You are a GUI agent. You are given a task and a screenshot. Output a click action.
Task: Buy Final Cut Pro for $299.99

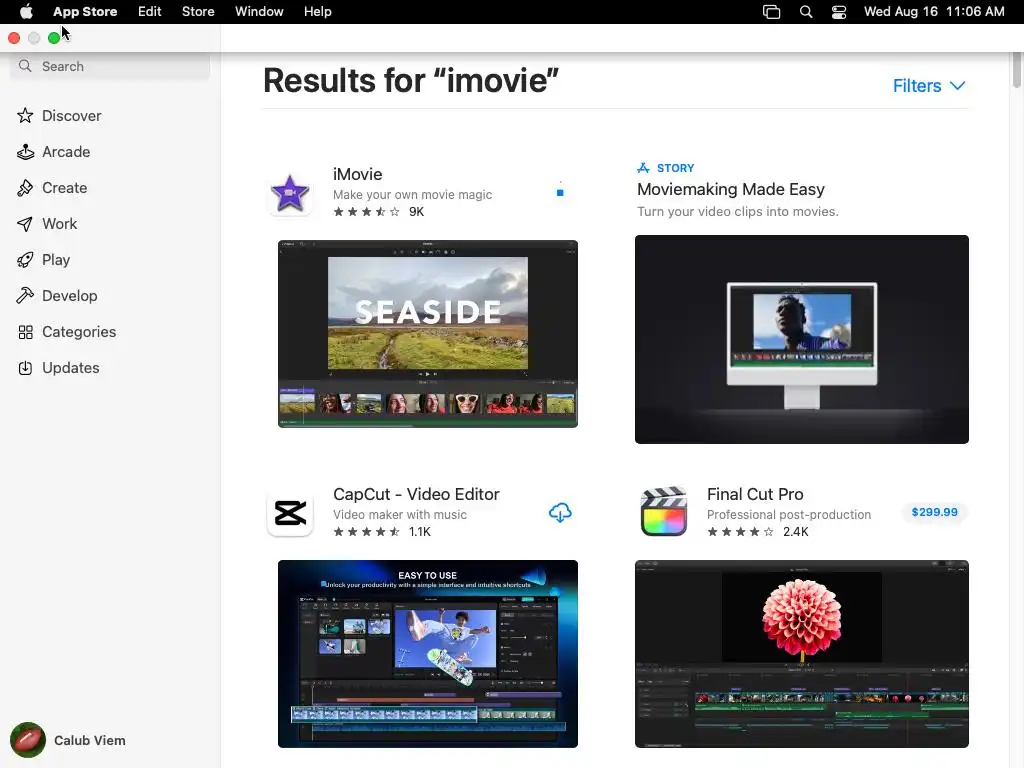pos(935,512)
